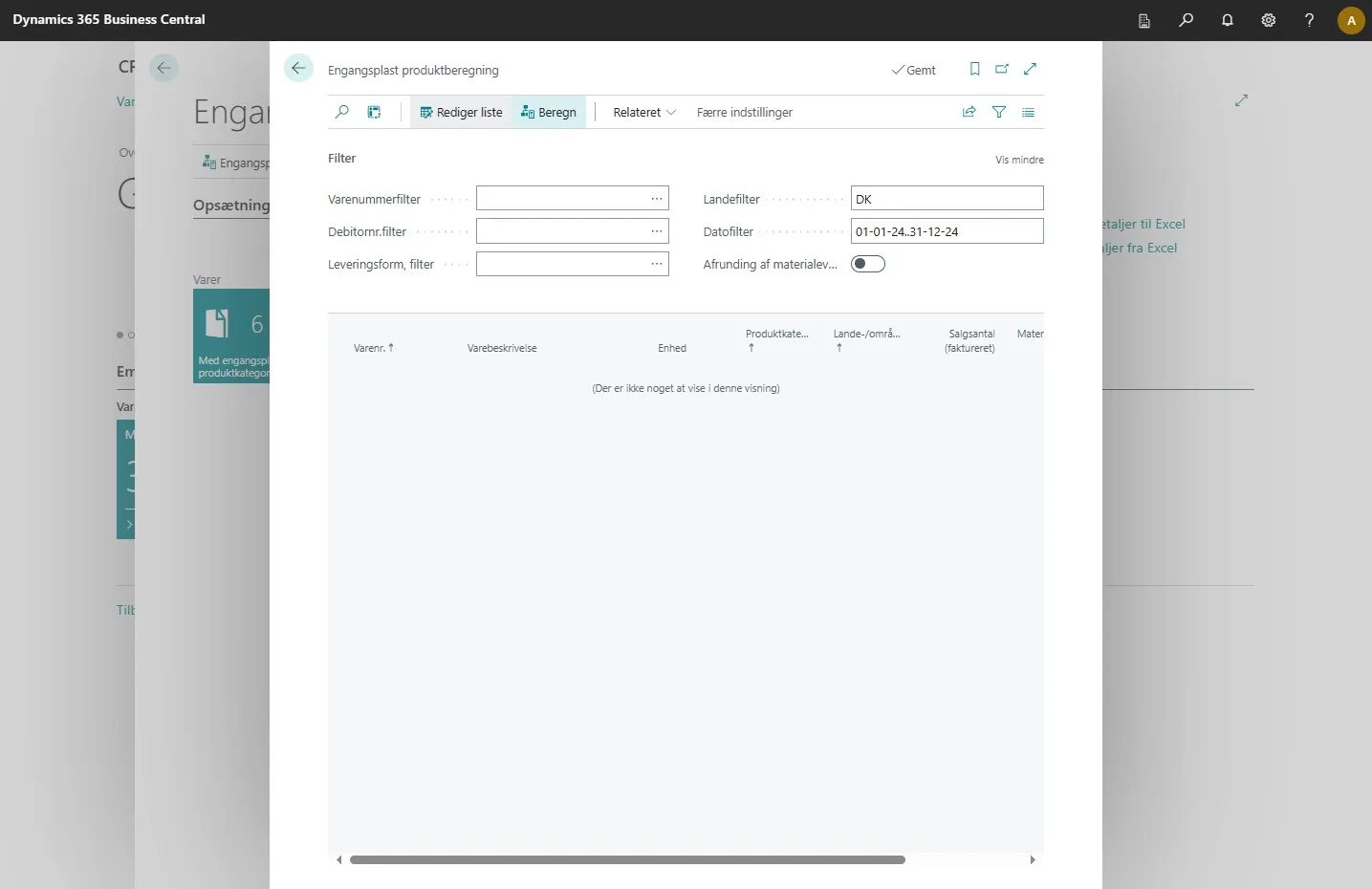This screenshot has width=1372, height=889.
Task: Expand the Relateret menu
Action: tap(644, 112)
